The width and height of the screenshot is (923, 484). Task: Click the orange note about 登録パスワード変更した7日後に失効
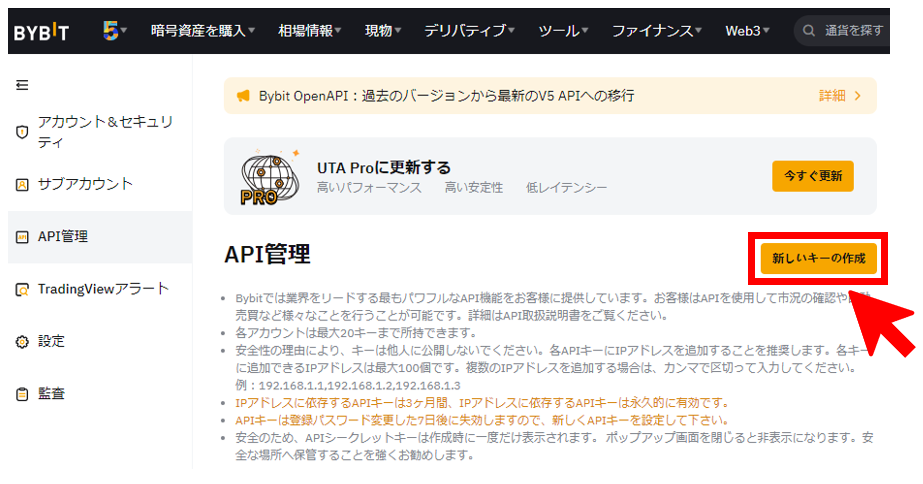click(483, 420)
